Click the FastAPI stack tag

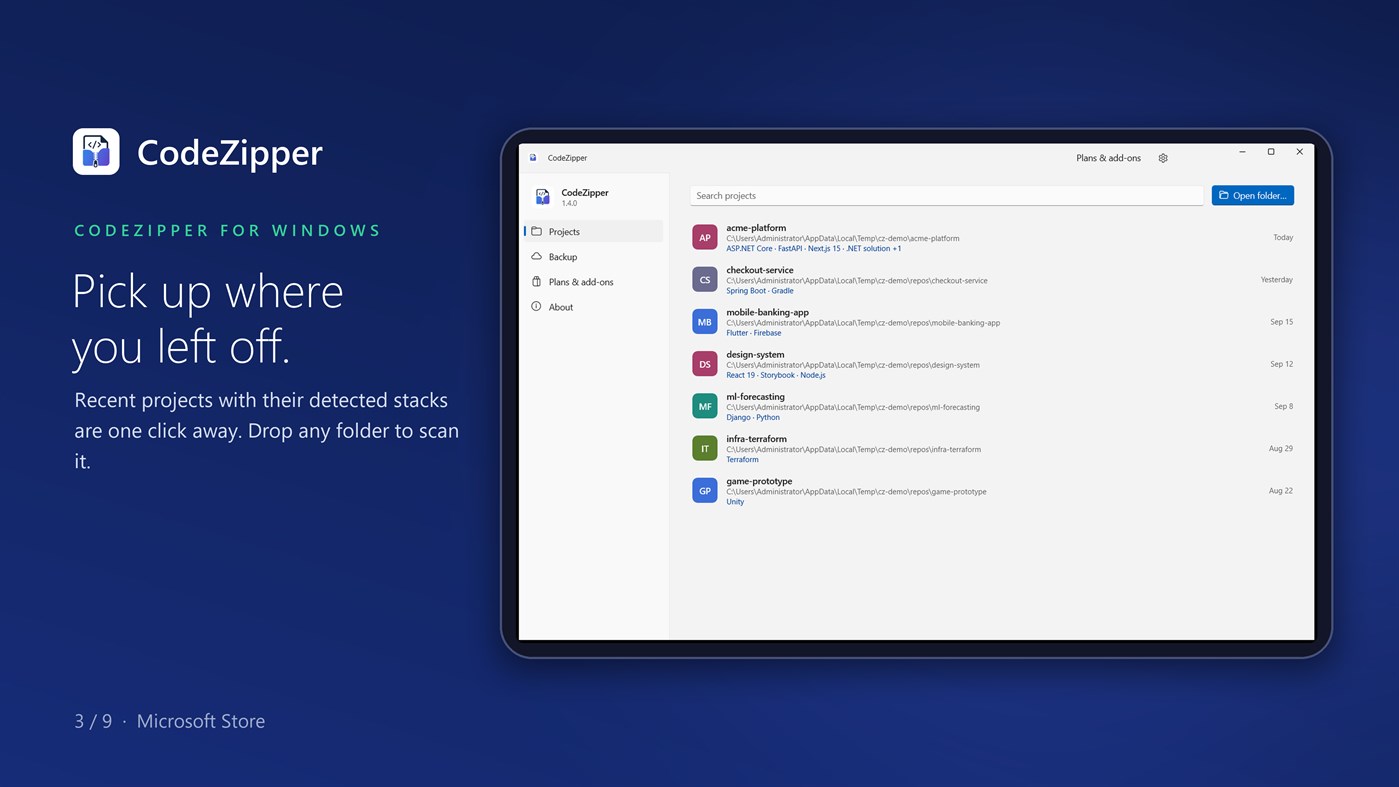790,248
